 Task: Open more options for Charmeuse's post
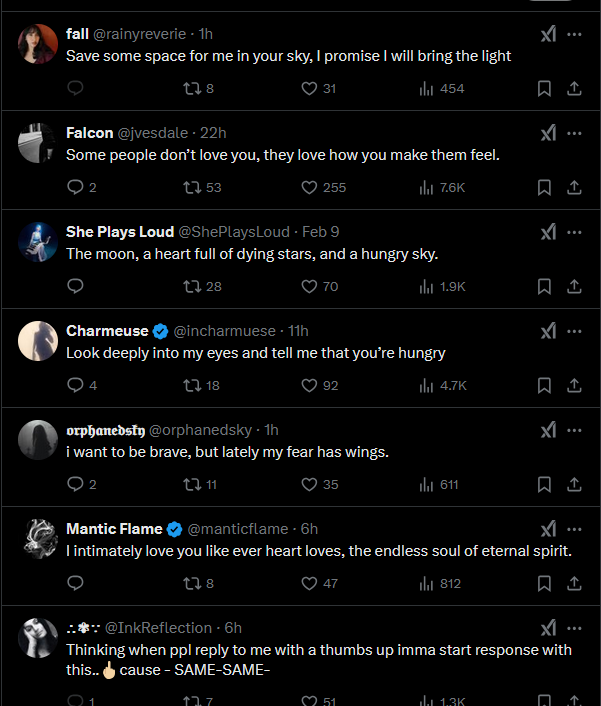(x=574, y=331)
